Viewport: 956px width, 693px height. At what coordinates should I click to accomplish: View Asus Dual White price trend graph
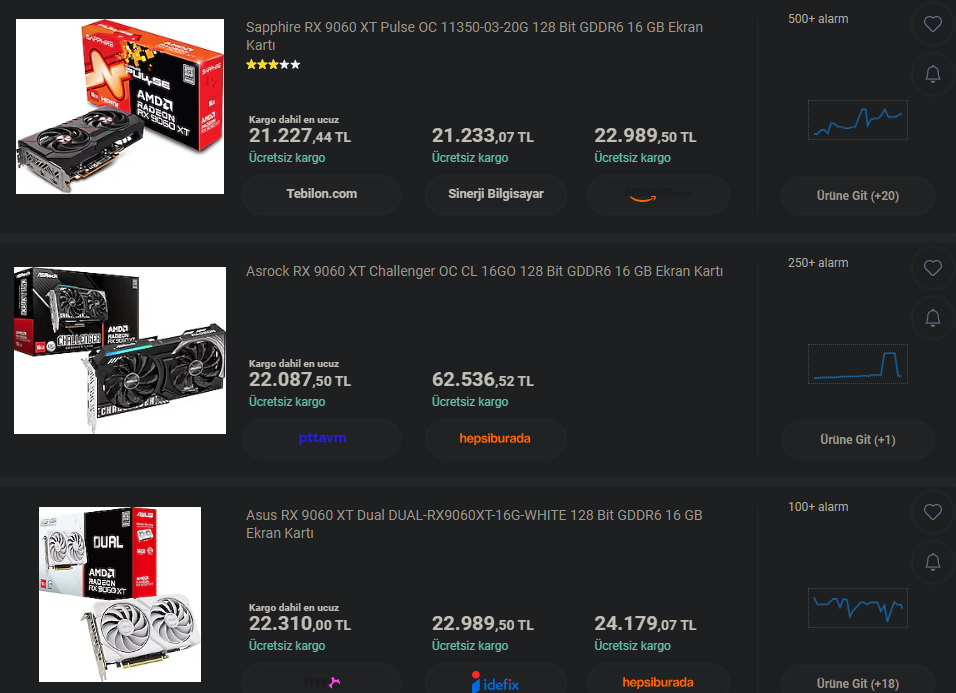click(x=857, y=608)
